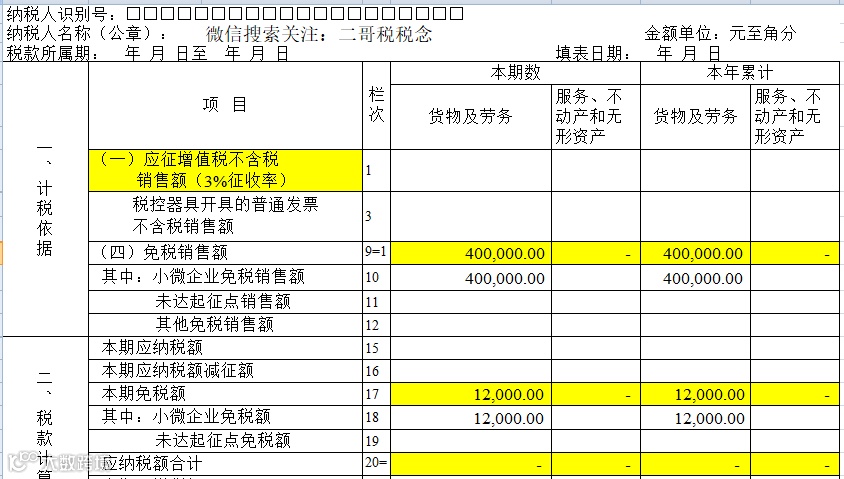The height and width of the screenshot is (479, 844).
Task: Click the yellow 应征增值税不含税销售额(3%征收率) cell
Action: click(226, 171)
